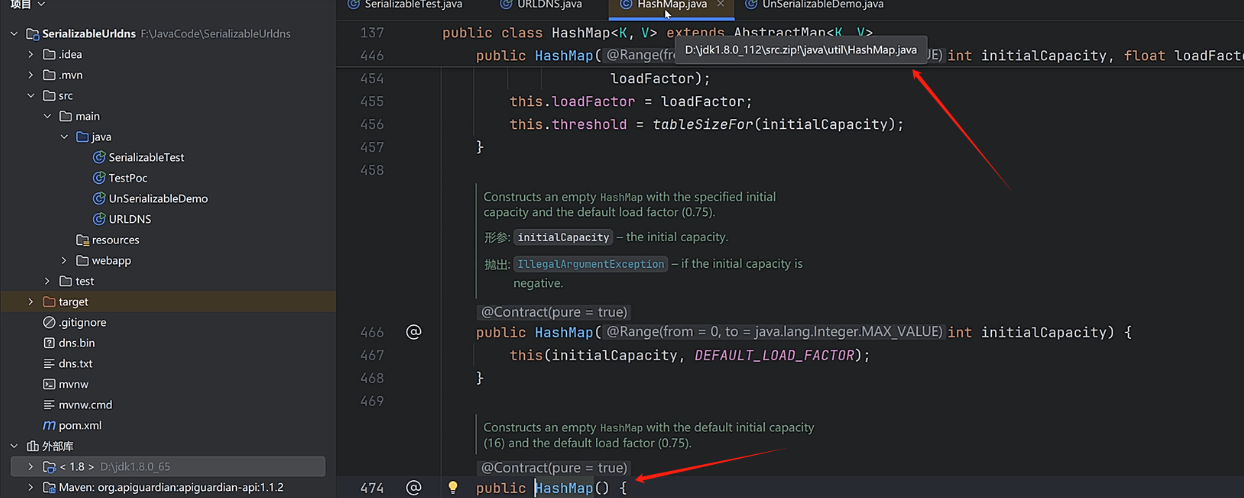
Task: Click the IllegalArgumentException doc link
Action: (590, 264)
